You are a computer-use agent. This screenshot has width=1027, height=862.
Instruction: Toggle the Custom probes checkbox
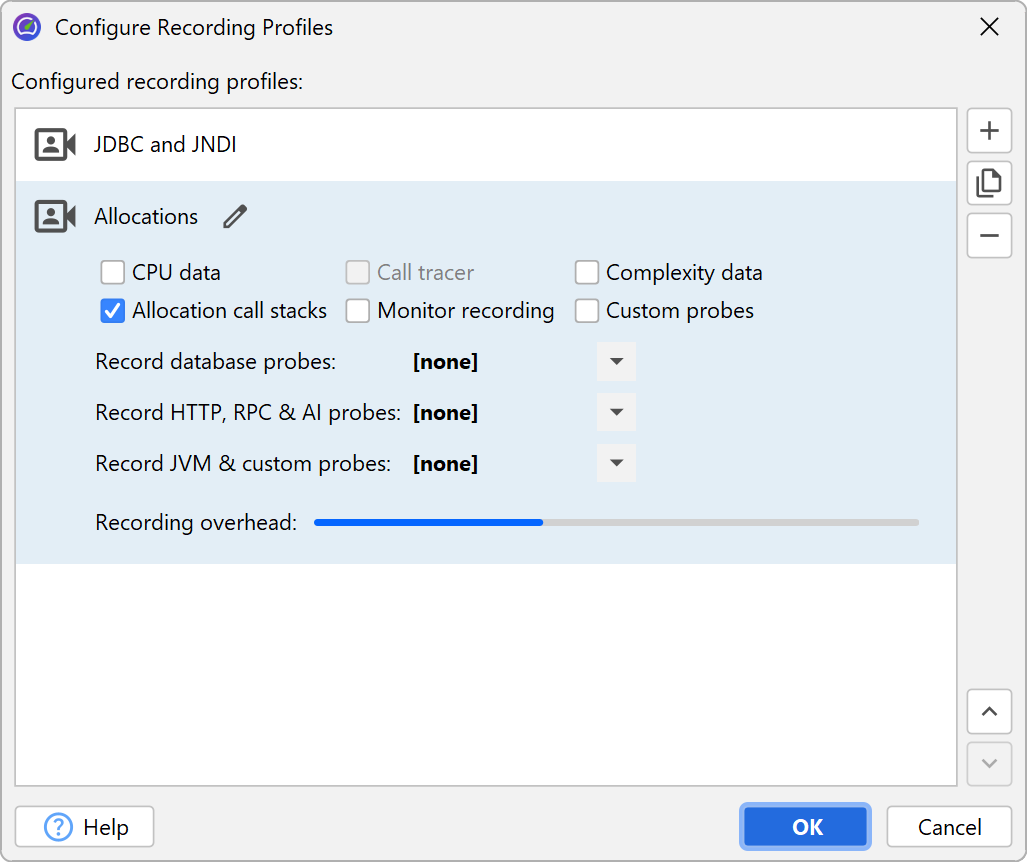(x=587, y=311)
